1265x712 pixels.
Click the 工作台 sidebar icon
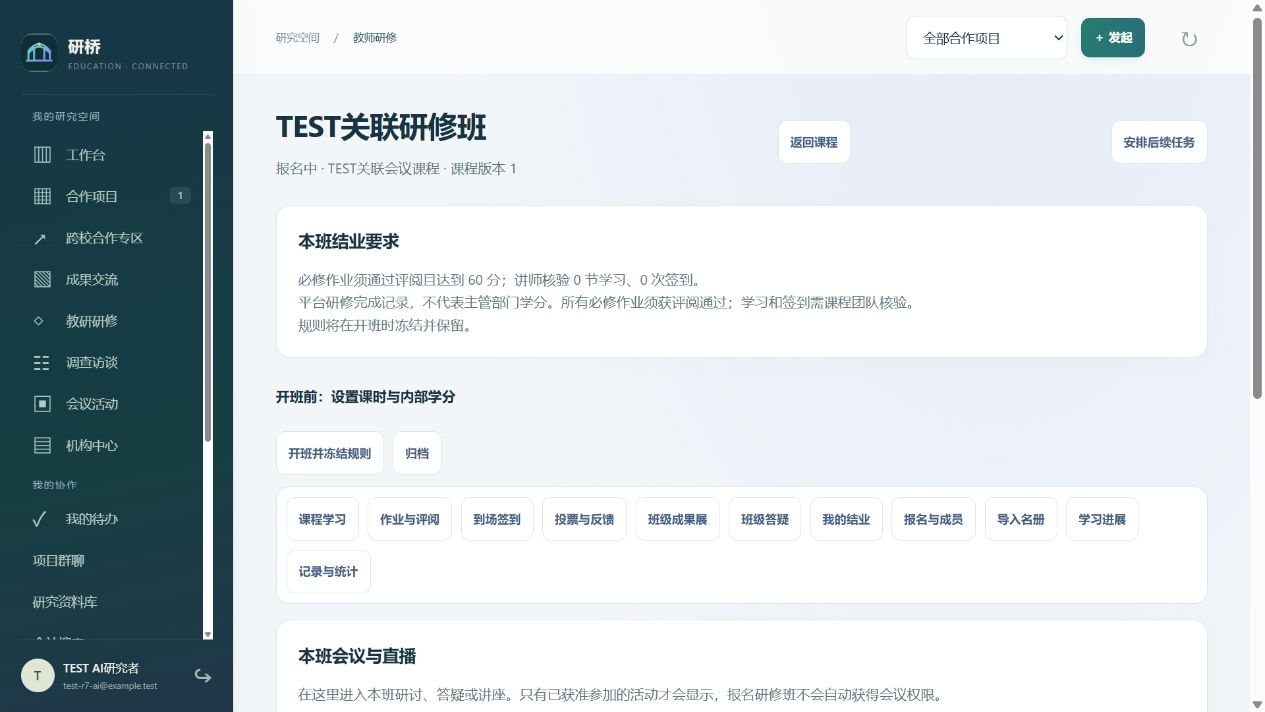click(42, 155)
